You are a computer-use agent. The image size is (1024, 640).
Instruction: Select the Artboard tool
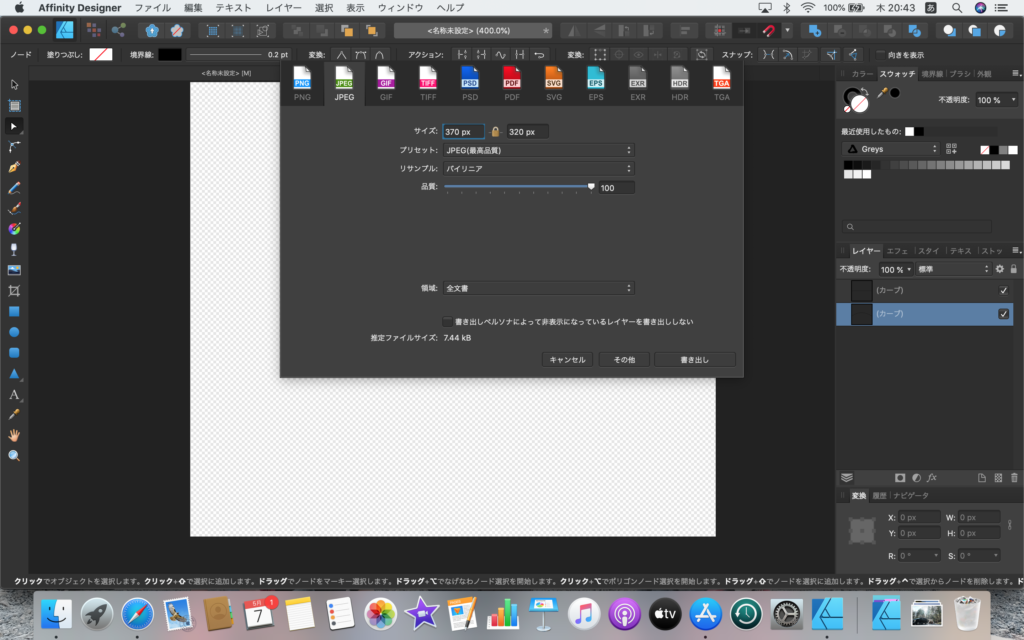(14, 106)
